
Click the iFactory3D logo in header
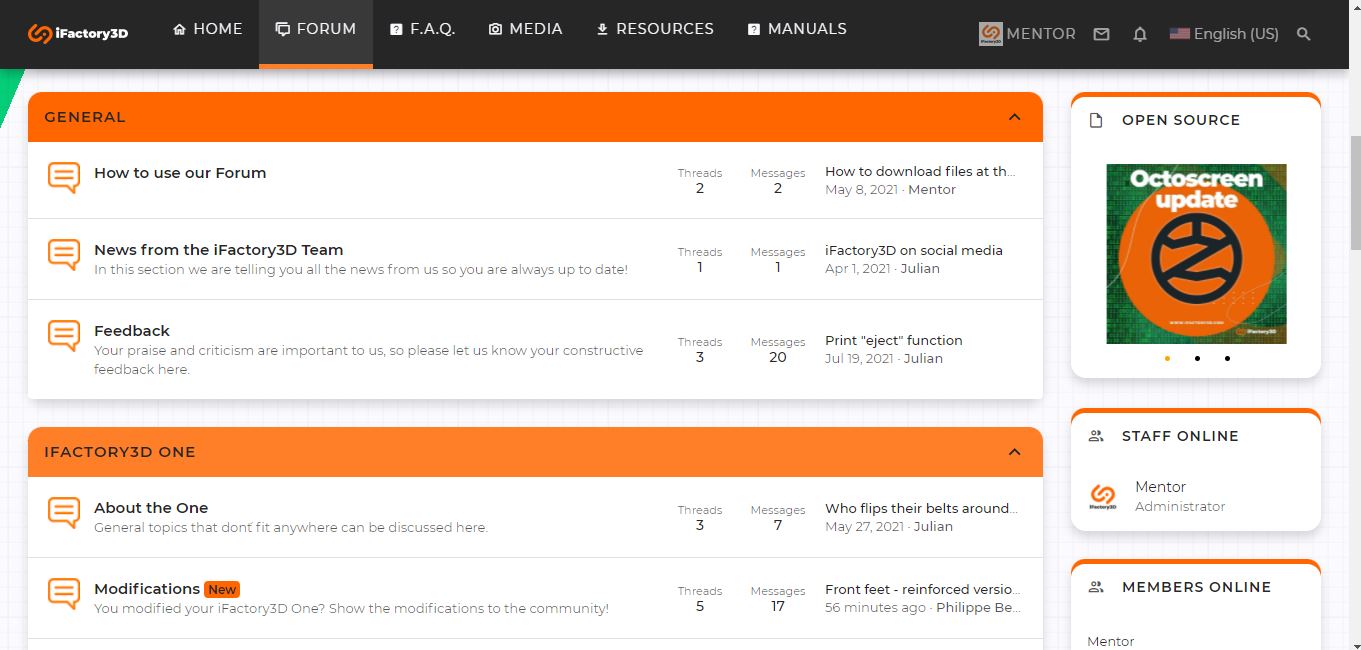point(78,33)
